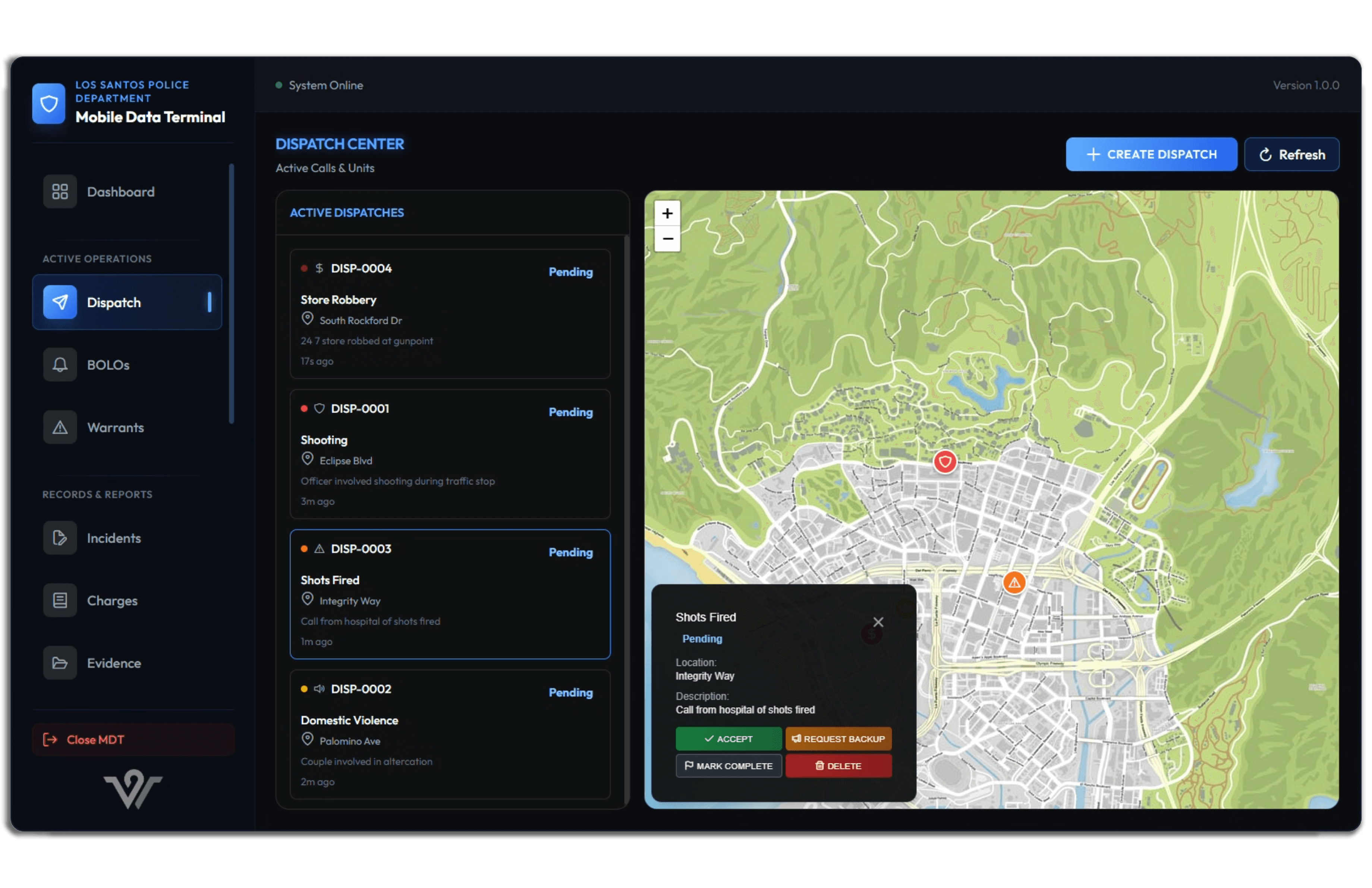The height and width of the screenshot is (888, 1372).
Task: Close the MDT terminal
Action: tap(133, 739)
